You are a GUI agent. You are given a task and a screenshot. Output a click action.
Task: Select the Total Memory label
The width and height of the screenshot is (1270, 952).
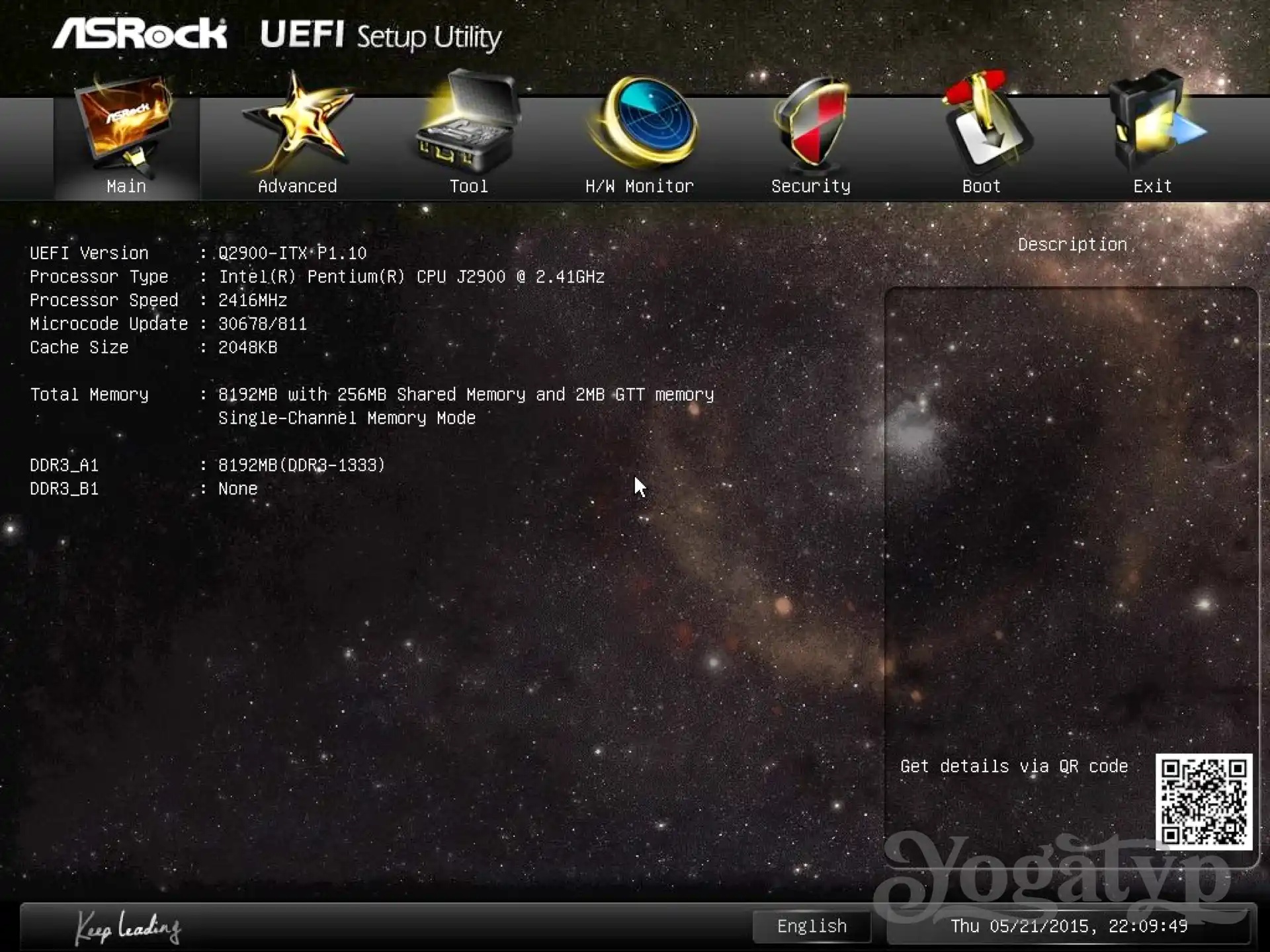tap(89, 395)
